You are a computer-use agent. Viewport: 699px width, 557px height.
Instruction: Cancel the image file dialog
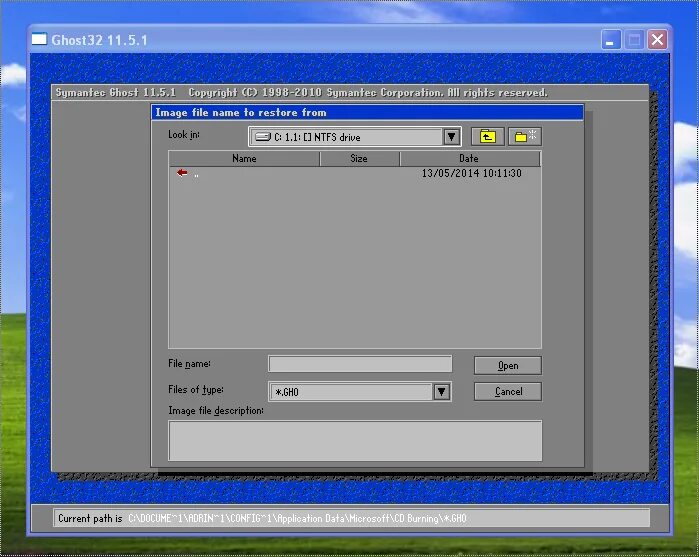[508, 392]
